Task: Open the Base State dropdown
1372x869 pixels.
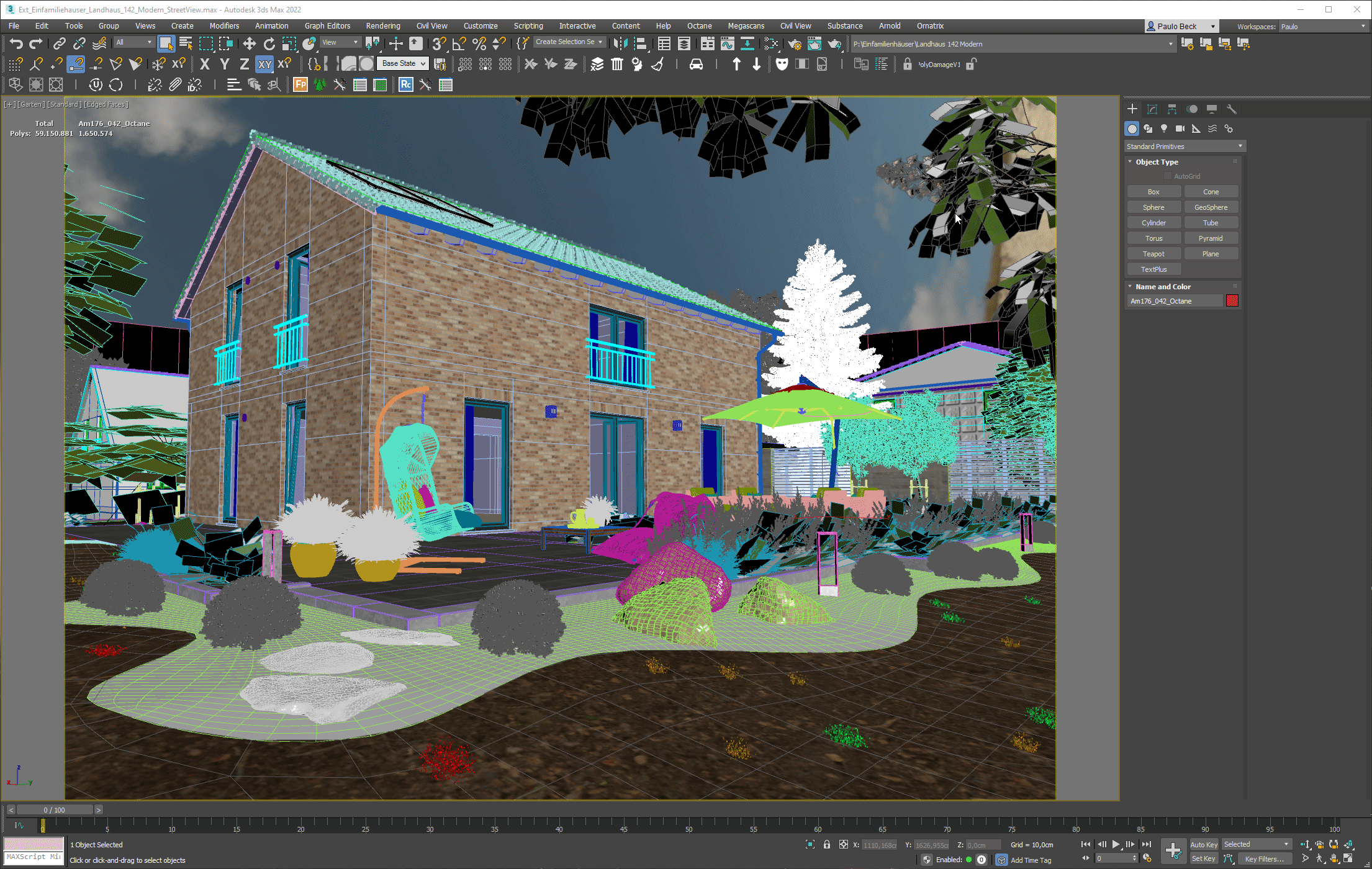Action: 404,63
